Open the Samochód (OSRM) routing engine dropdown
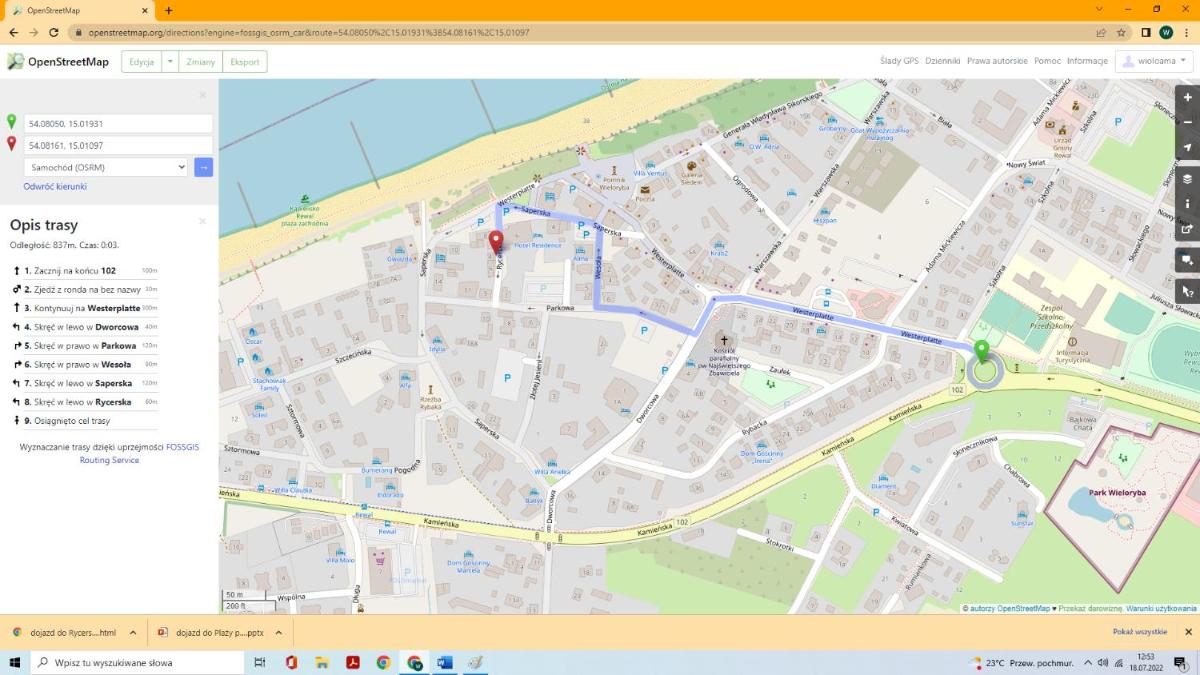 [x=106, y=167]
